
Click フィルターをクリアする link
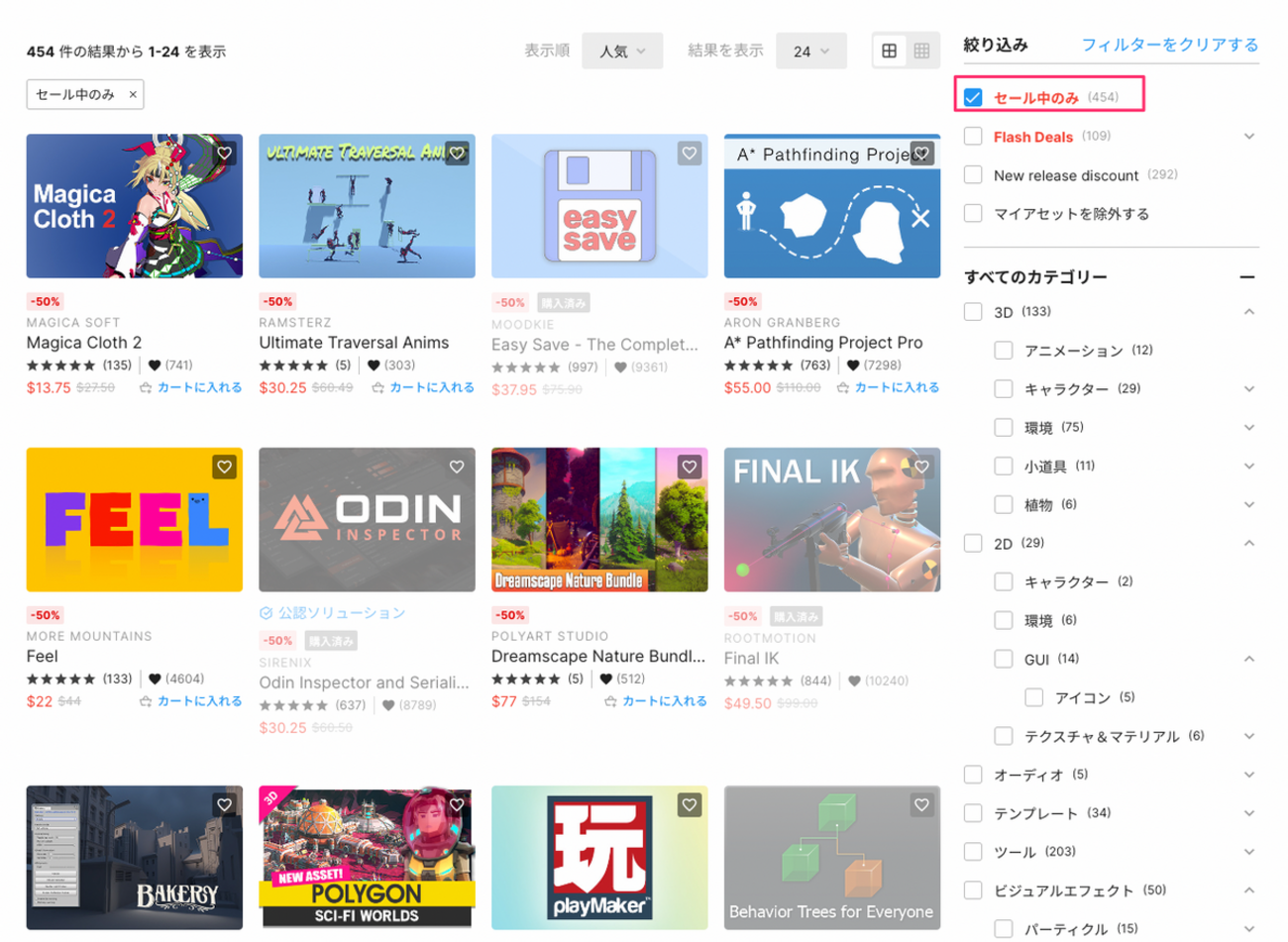1170,45
